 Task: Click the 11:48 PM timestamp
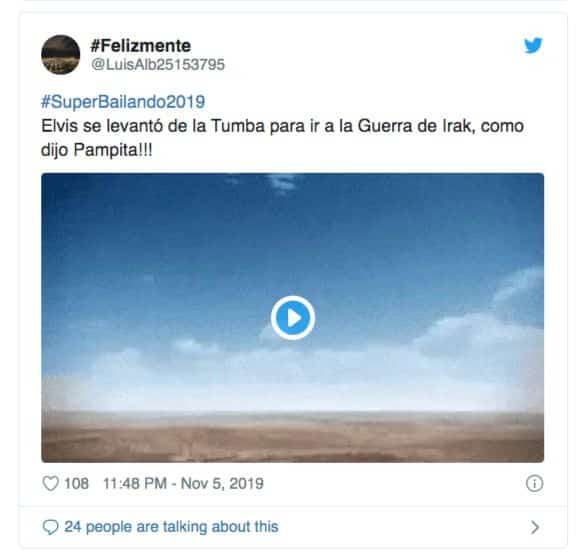(x=135, y=484)
